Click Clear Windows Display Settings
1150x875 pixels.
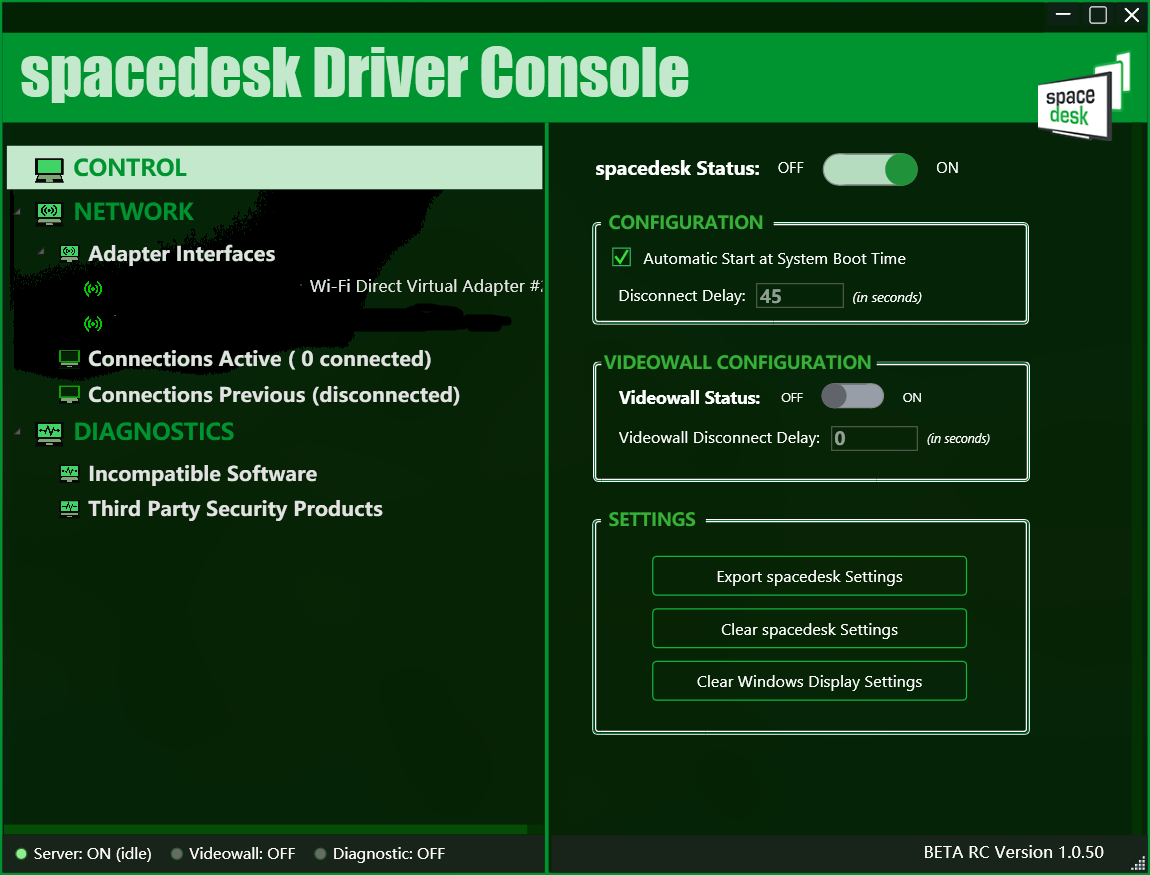tap(809, 680)
